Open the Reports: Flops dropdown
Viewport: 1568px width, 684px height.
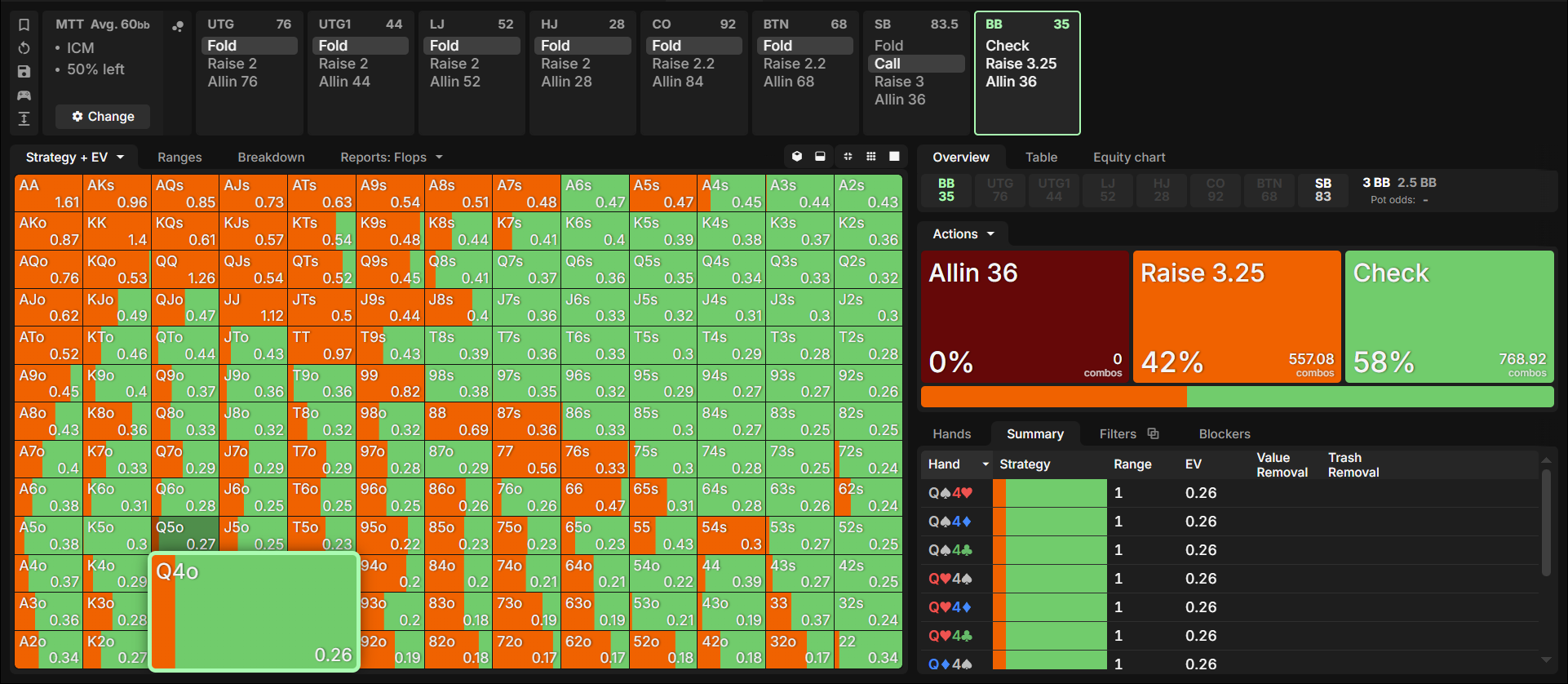point(392,158)
